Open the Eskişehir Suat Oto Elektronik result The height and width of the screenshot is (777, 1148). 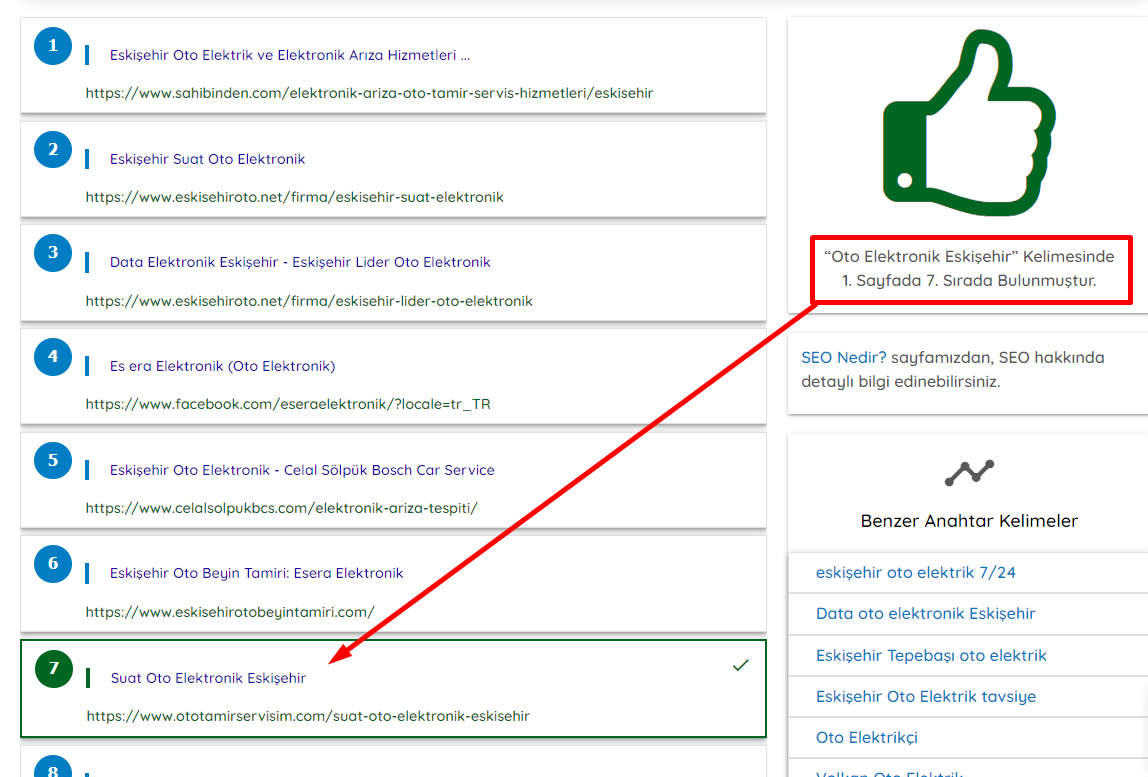207,159
